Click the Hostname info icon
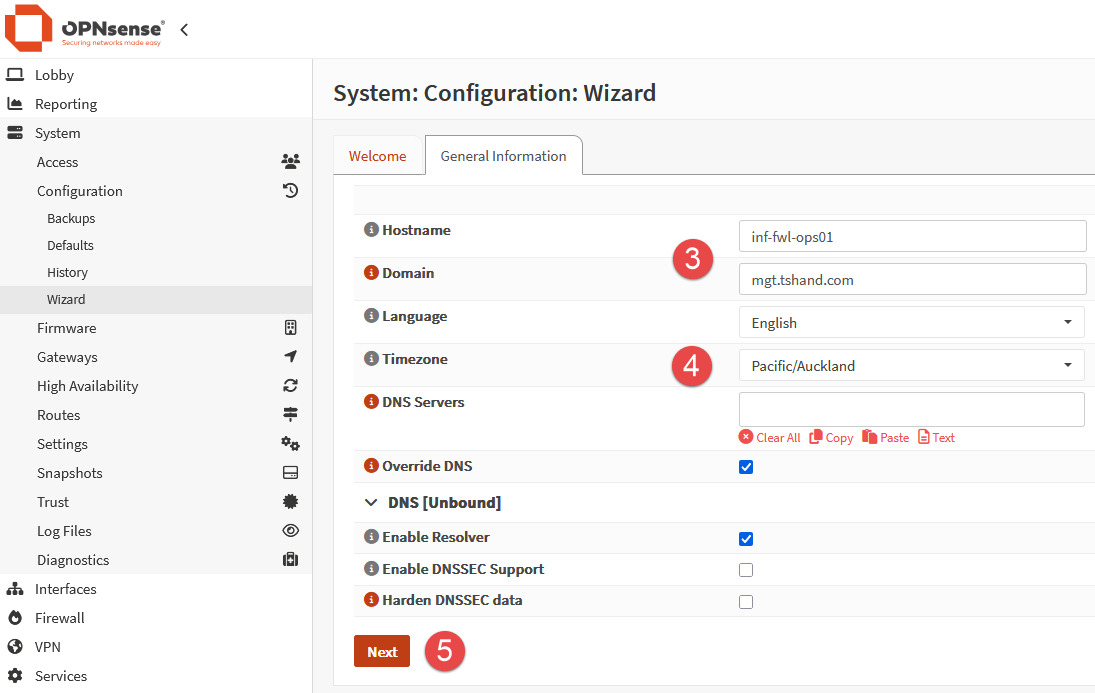 [x=371, y=230]
